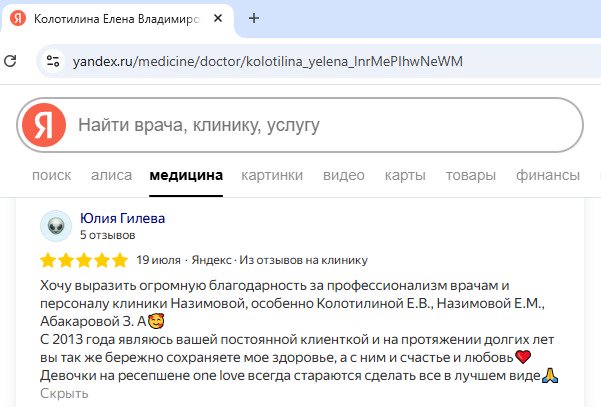Select the медицина tab
Image resolution: width=601 pixels, height=407 pixels.
[185, 175]
